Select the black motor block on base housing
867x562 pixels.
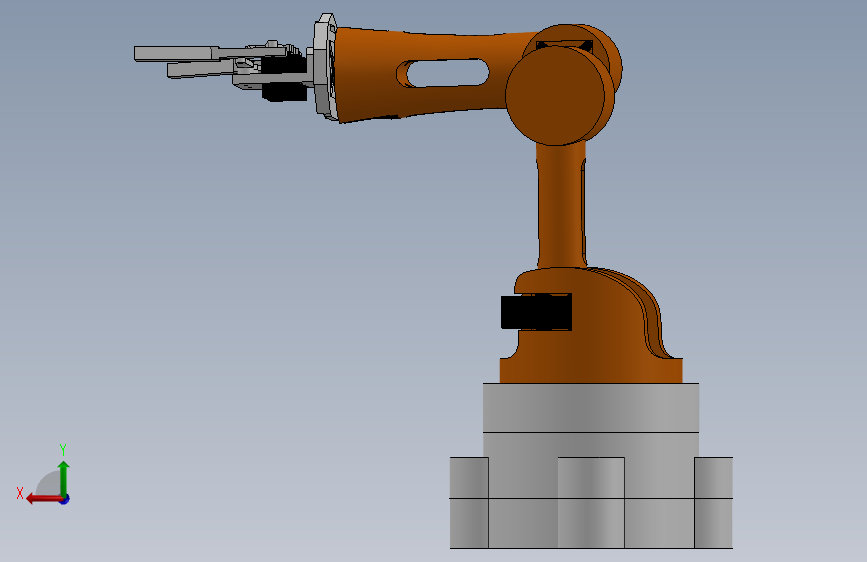click(536, 313)
